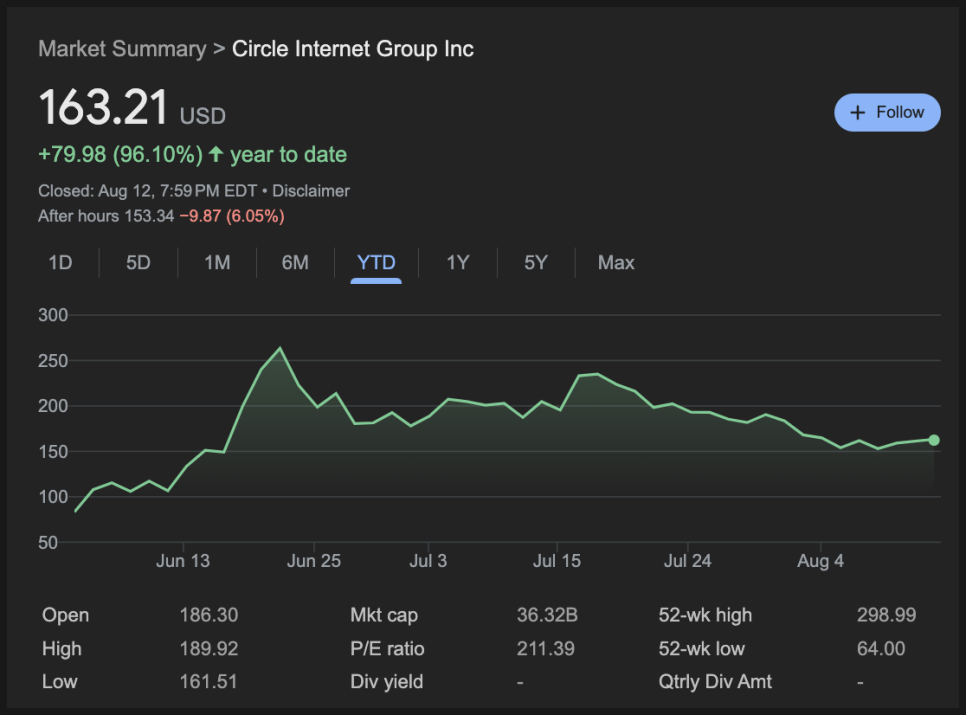The width and height of the screenshot is (966, 715).
Task: Click the Circle Internet Group Inc title
Action: [x=352, y=49]
